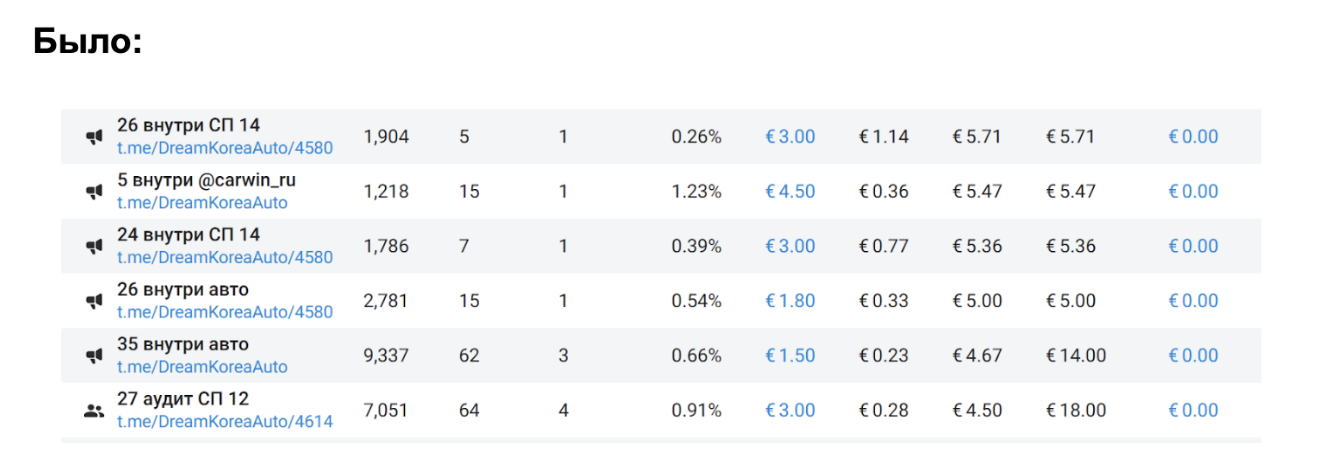Click the €4.50 CPM value
Viewport: 1318px width, 472px height.
(790, 192)
